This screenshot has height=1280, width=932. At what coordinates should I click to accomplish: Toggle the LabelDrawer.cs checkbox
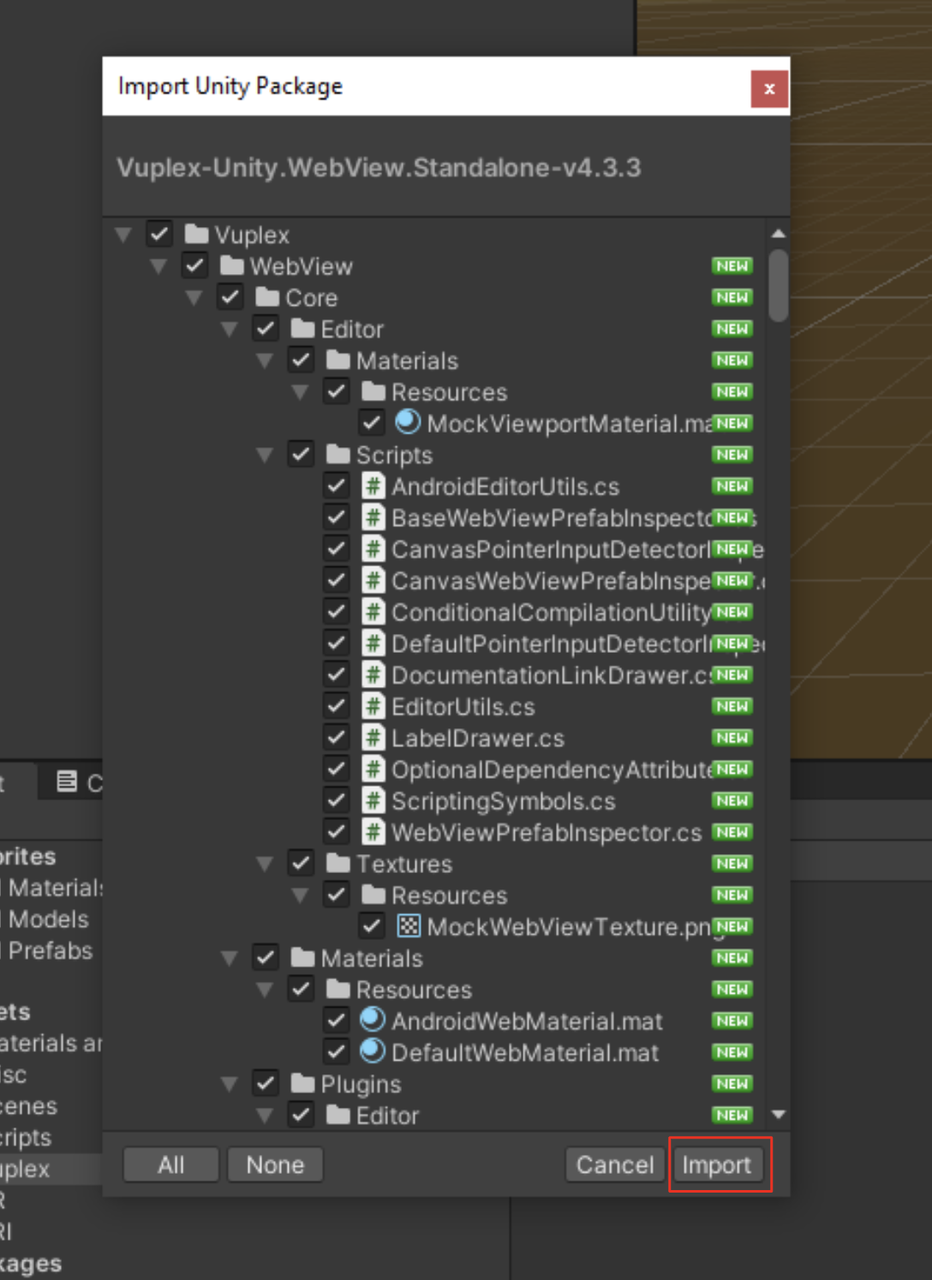click(336, 738)
